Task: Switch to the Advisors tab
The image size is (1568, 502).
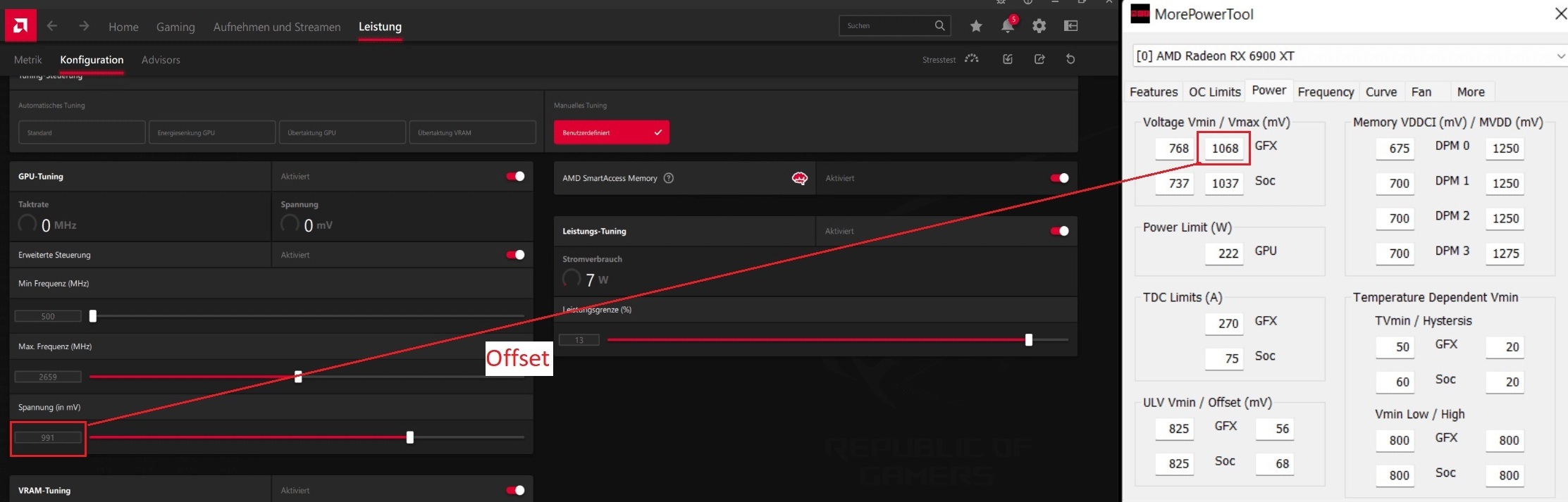Action: coord(161,60)
